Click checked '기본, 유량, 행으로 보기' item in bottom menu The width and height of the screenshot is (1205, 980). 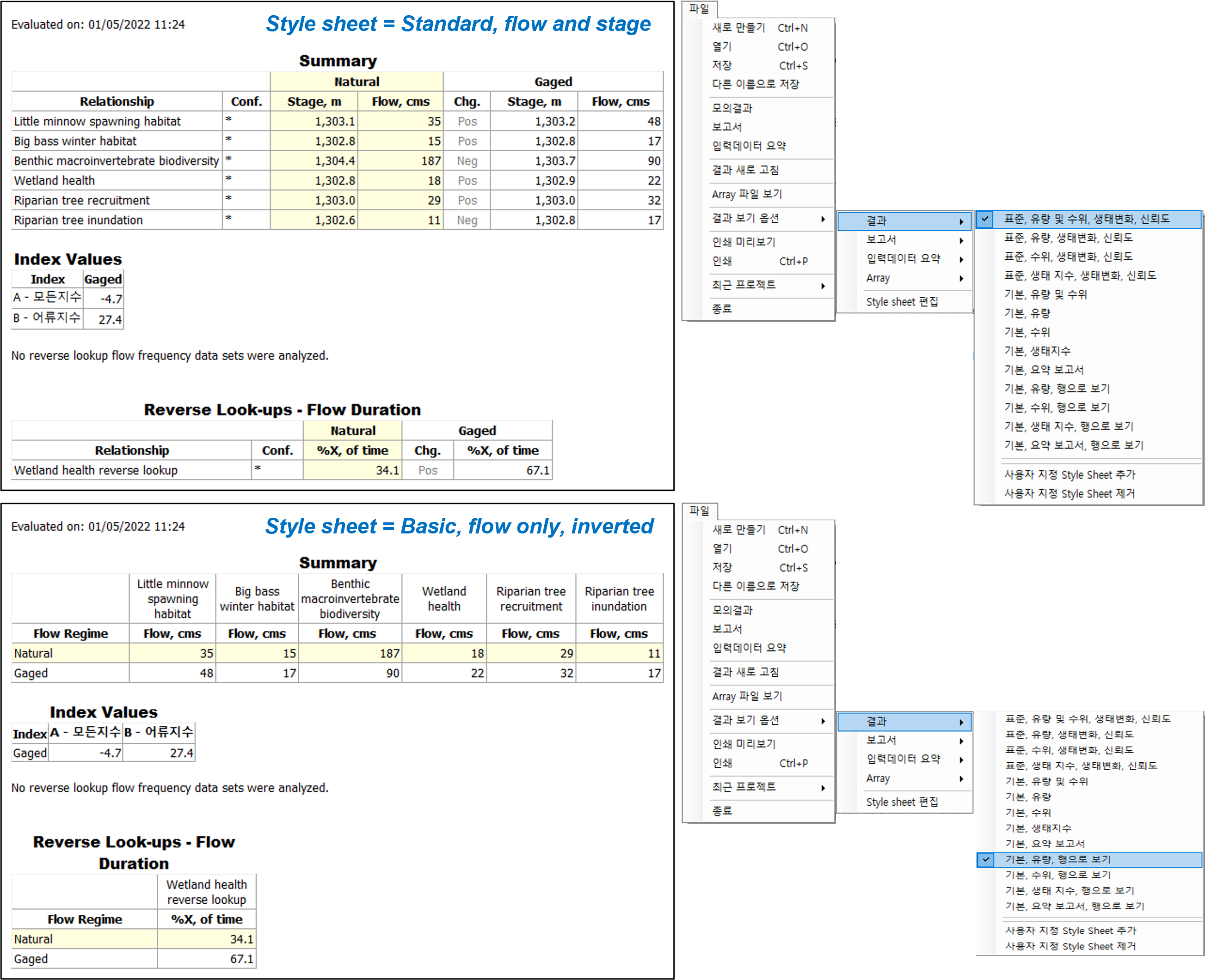1057,859
